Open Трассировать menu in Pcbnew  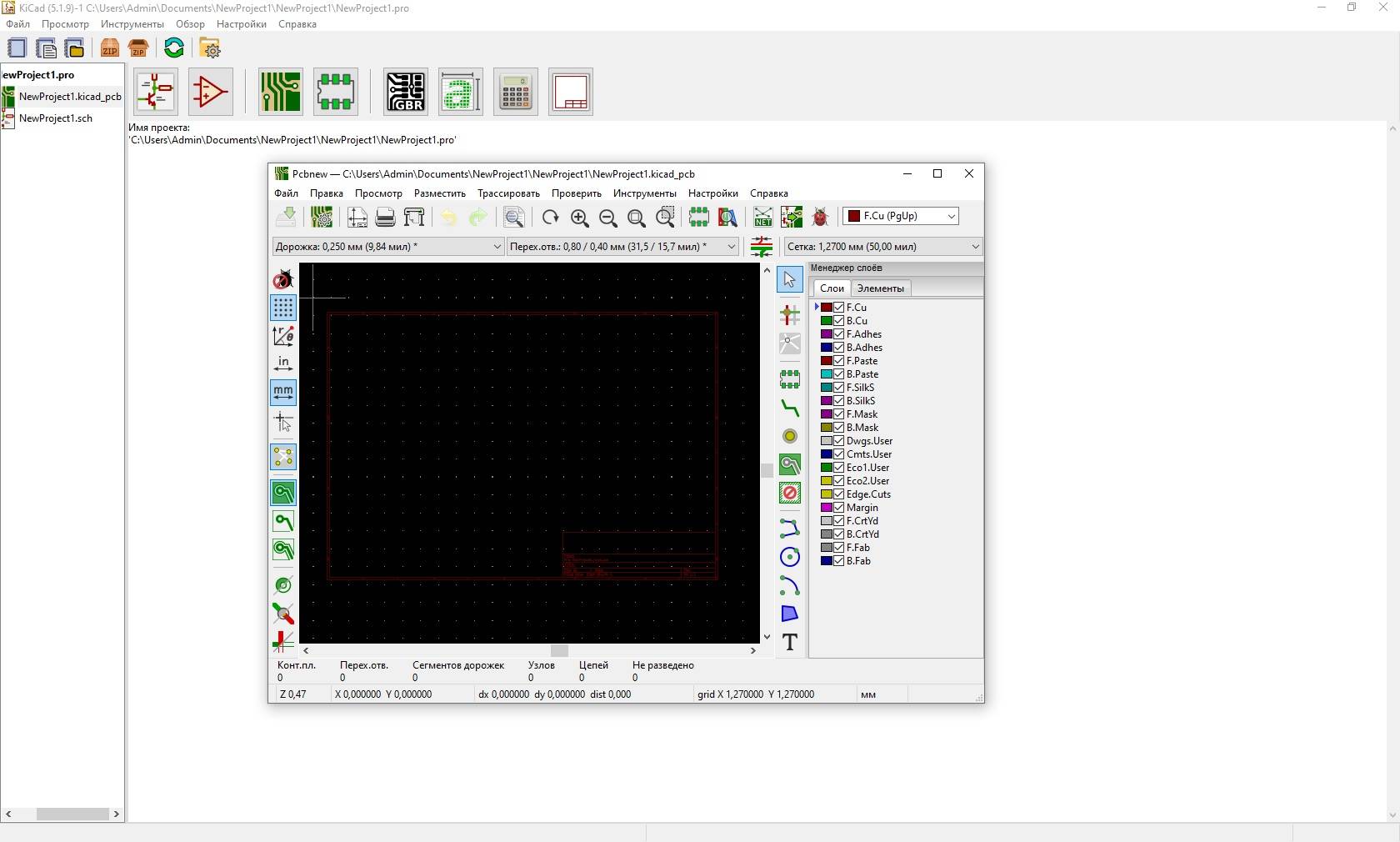(x=508, y=193)
